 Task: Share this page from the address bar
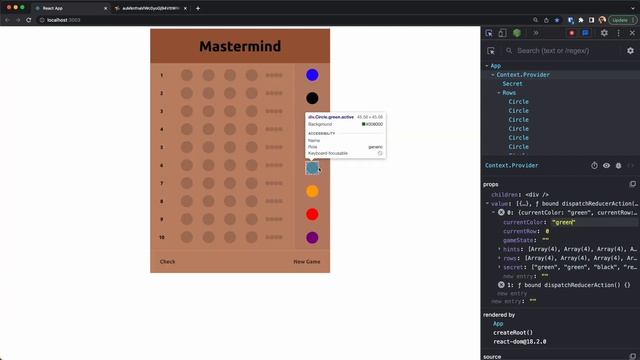pos(547,20)
